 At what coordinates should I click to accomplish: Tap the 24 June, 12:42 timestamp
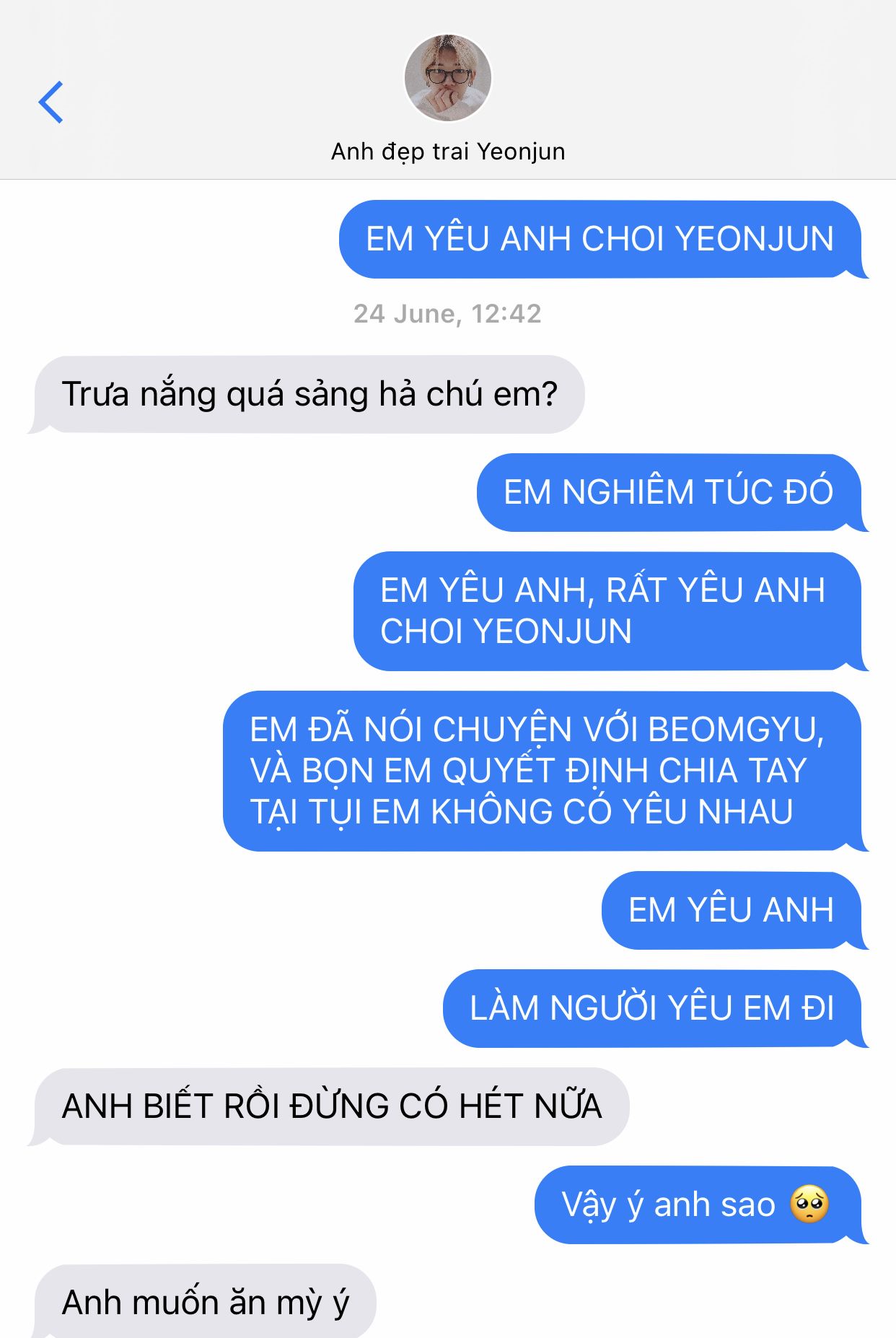tap(447, 314)
